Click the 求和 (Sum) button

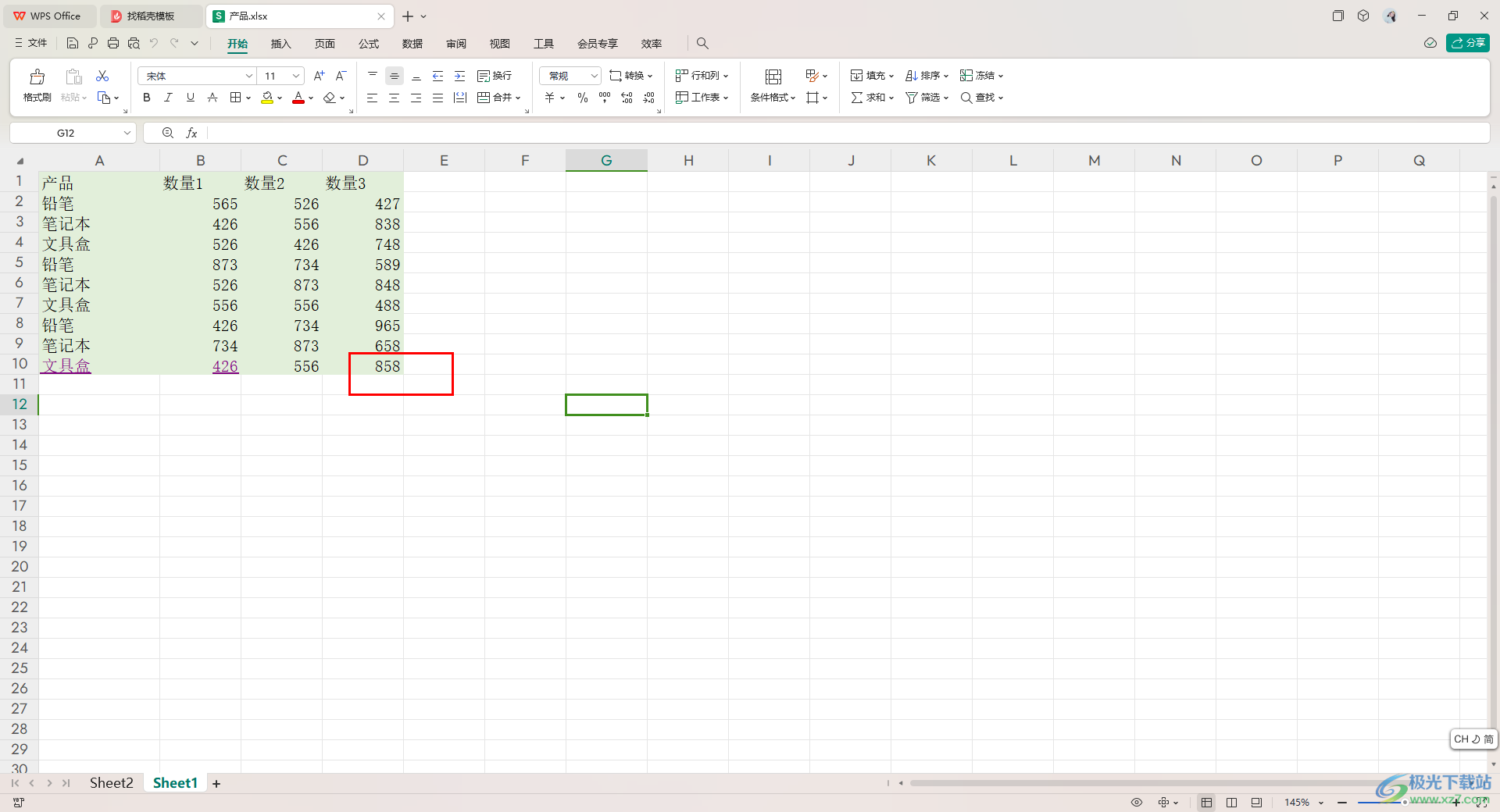[x=872, y=98]
